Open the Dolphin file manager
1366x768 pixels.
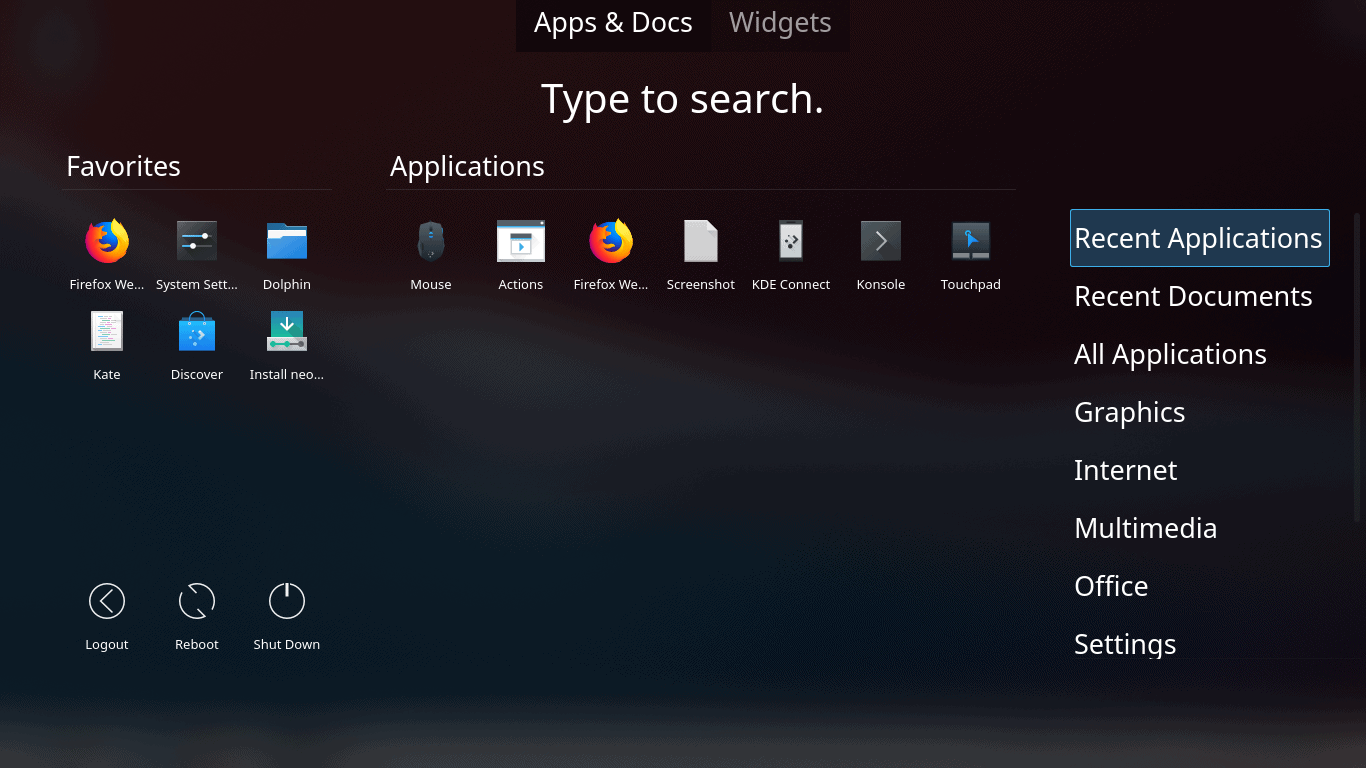click(x=287, y=242)
